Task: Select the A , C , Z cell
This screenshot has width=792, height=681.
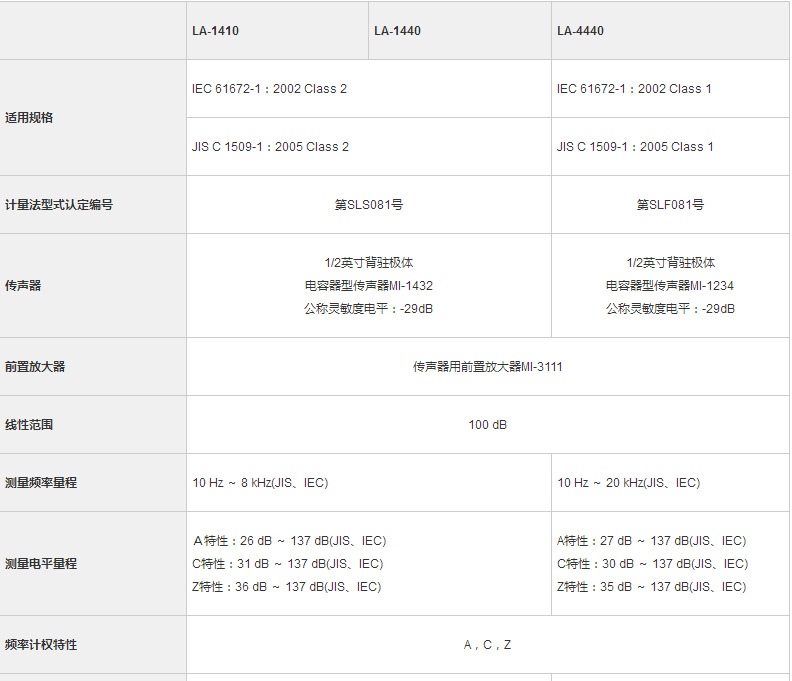Action: (488, 645)
